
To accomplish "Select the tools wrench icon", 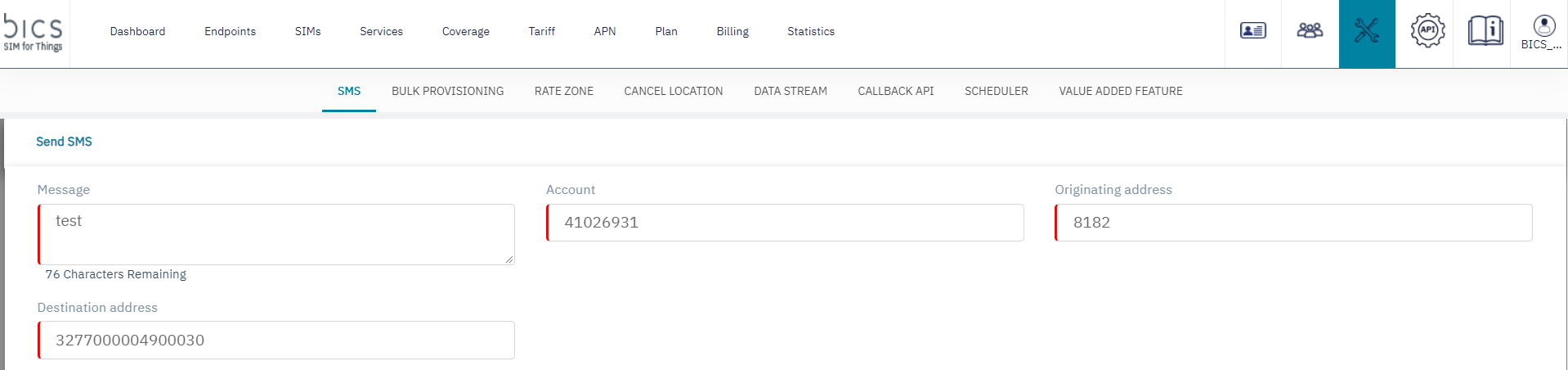I will (x=1366, y=32).
